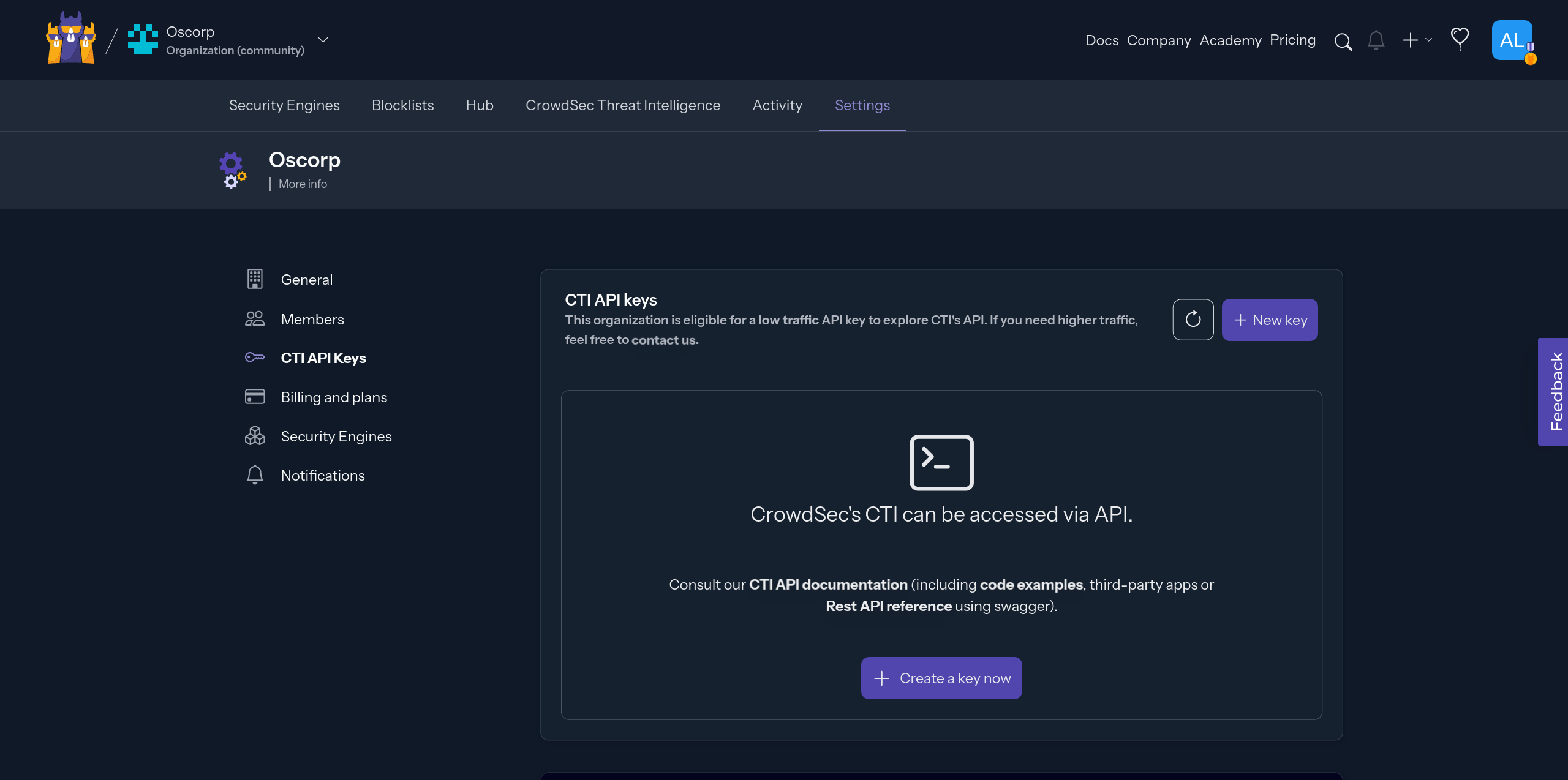Viewport: 1568px width, 780px height.
Task: Click the Members people icon
Action: 255,318
